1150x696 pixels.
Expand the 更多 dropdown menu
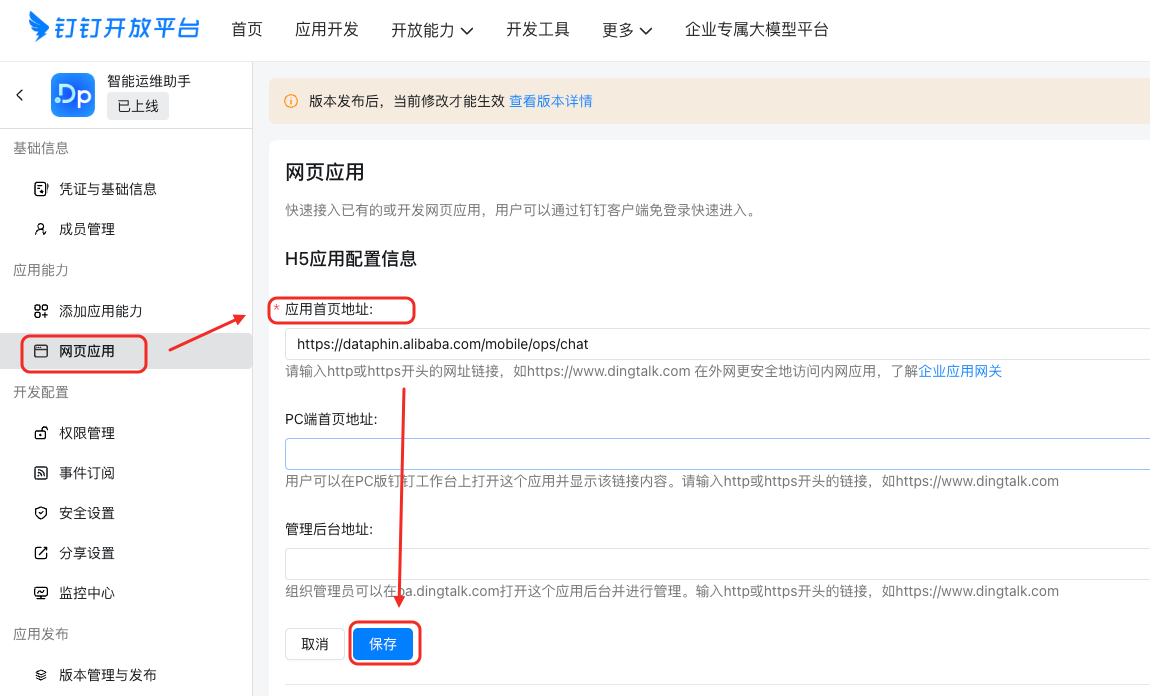point(627,30)
